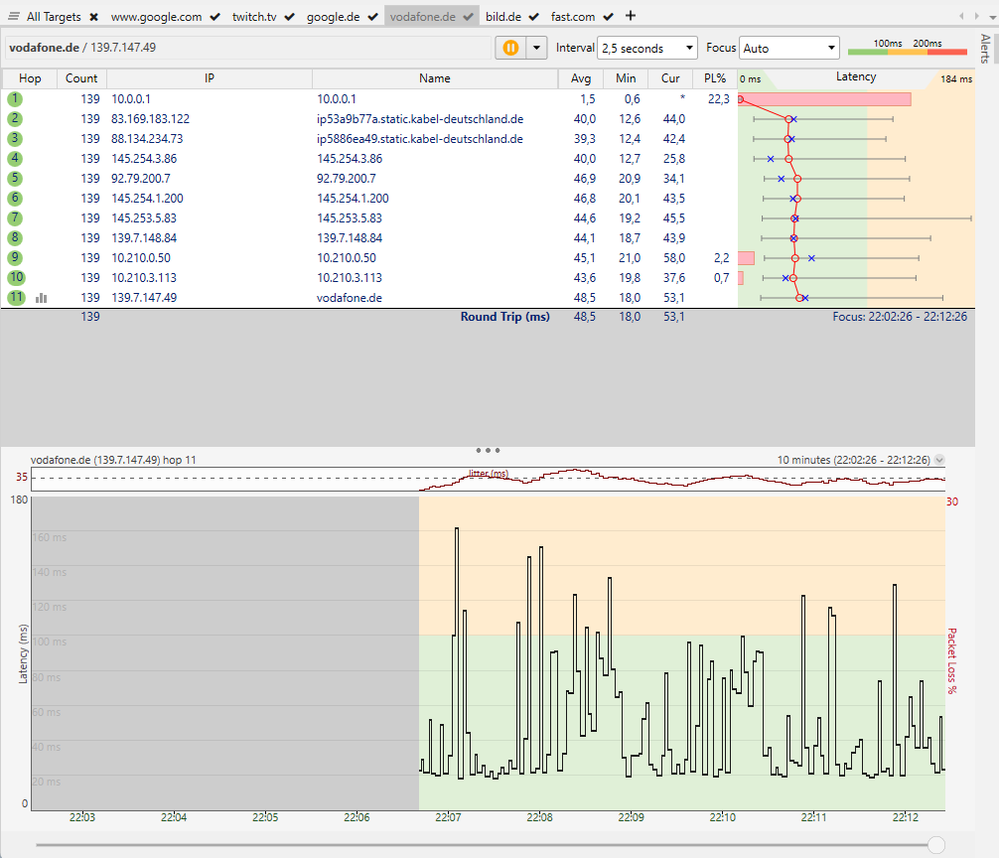Click the bar-chart icon next to hop 11
Image resolution: width=999 pixels, height=858 pixels.
41,297
